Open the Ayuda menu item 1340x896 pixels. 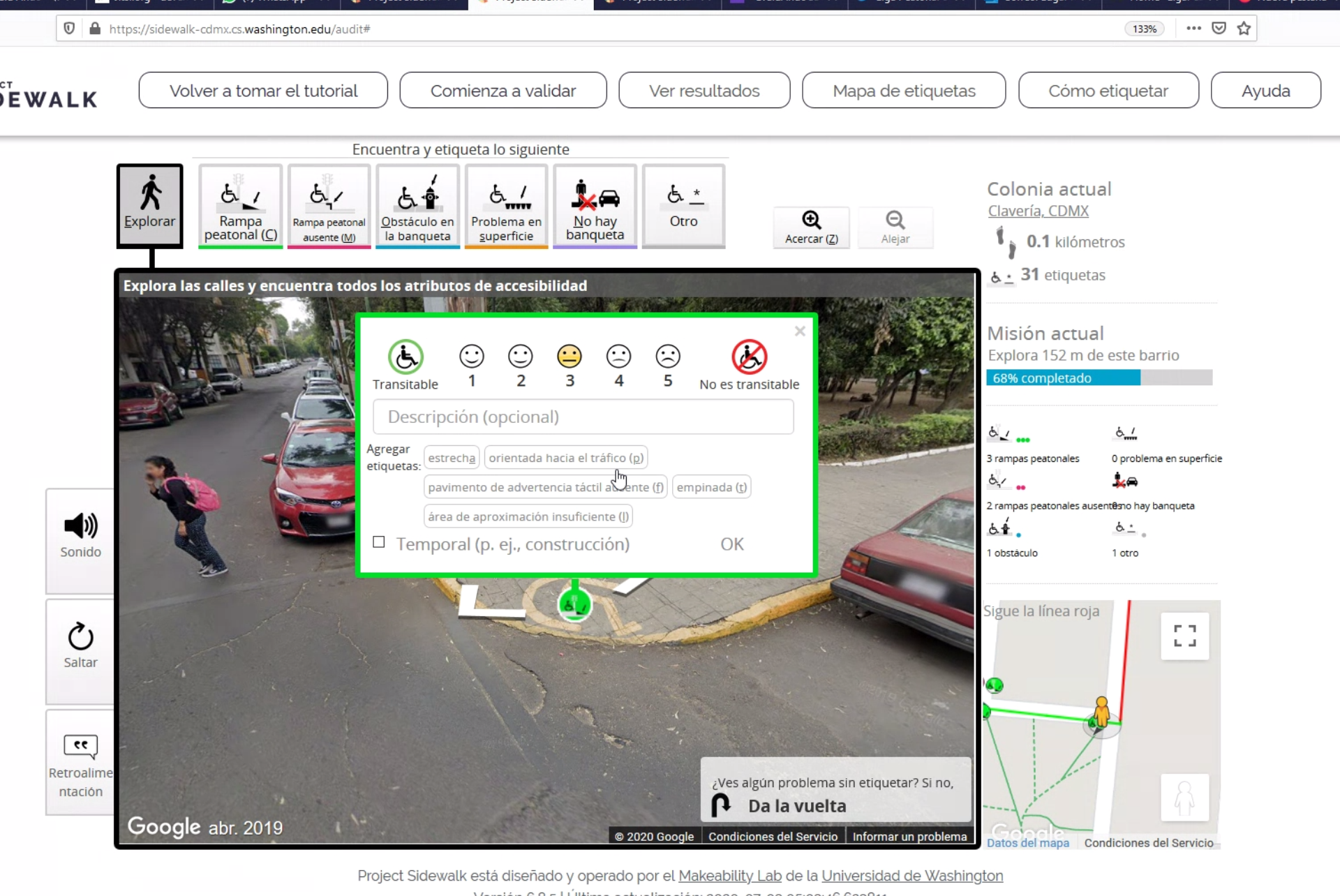(x=1265, y=91)
